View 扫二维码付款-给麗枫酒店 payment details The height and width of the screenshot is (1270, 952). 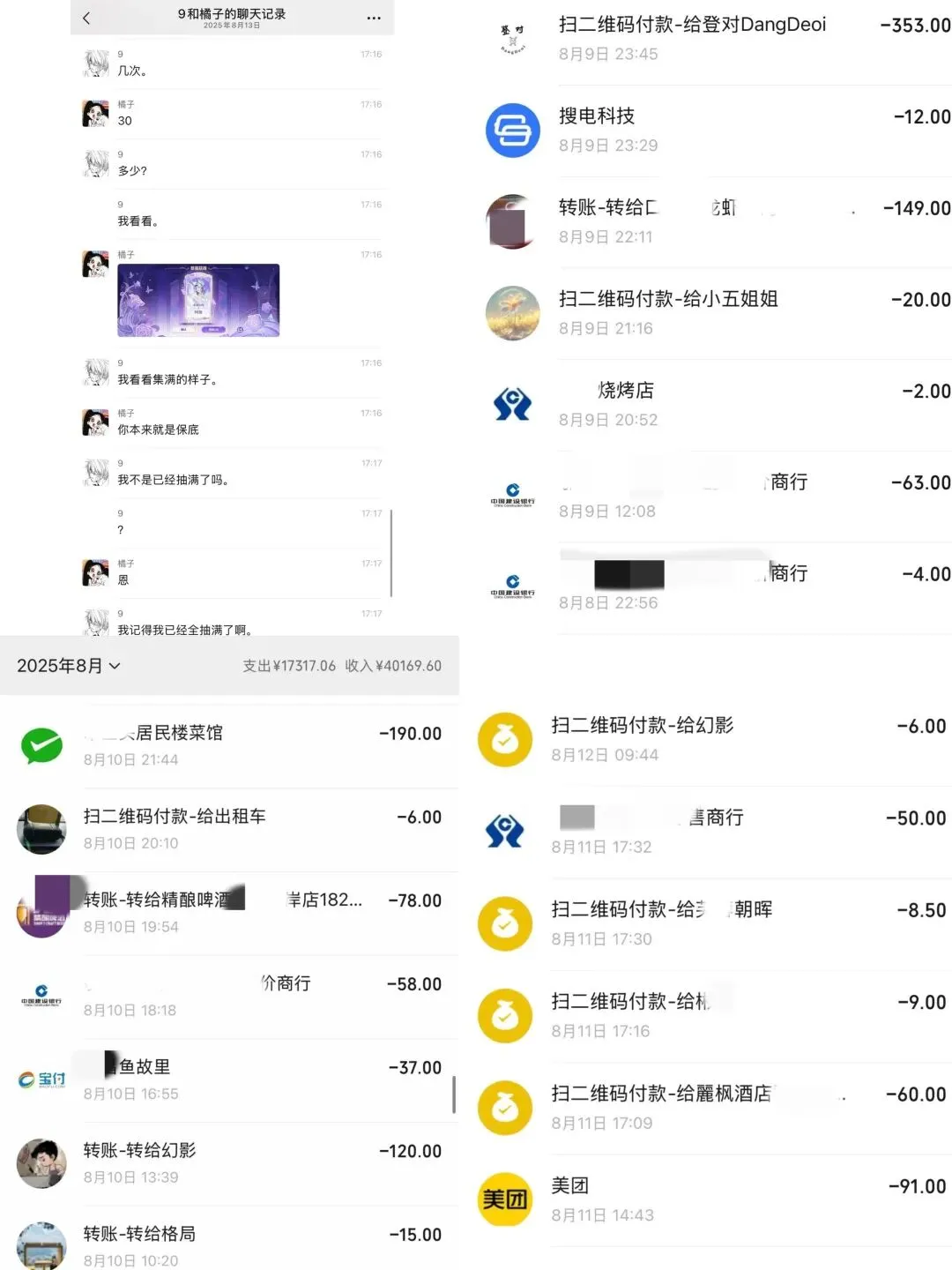click(x=715, y=1108)
